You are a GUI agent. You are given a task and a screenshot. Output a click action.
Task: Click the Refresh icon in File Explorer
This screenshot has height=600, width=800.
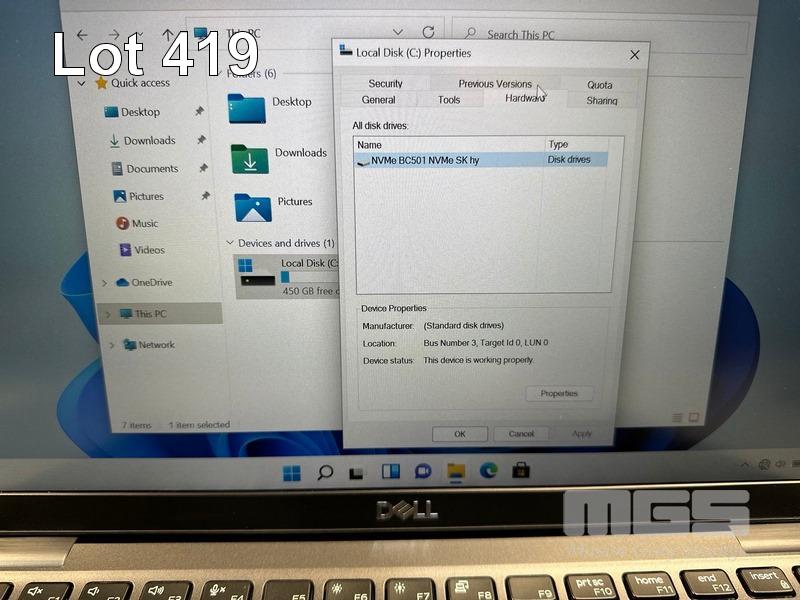pyautogui.click(x=428, y=33)
